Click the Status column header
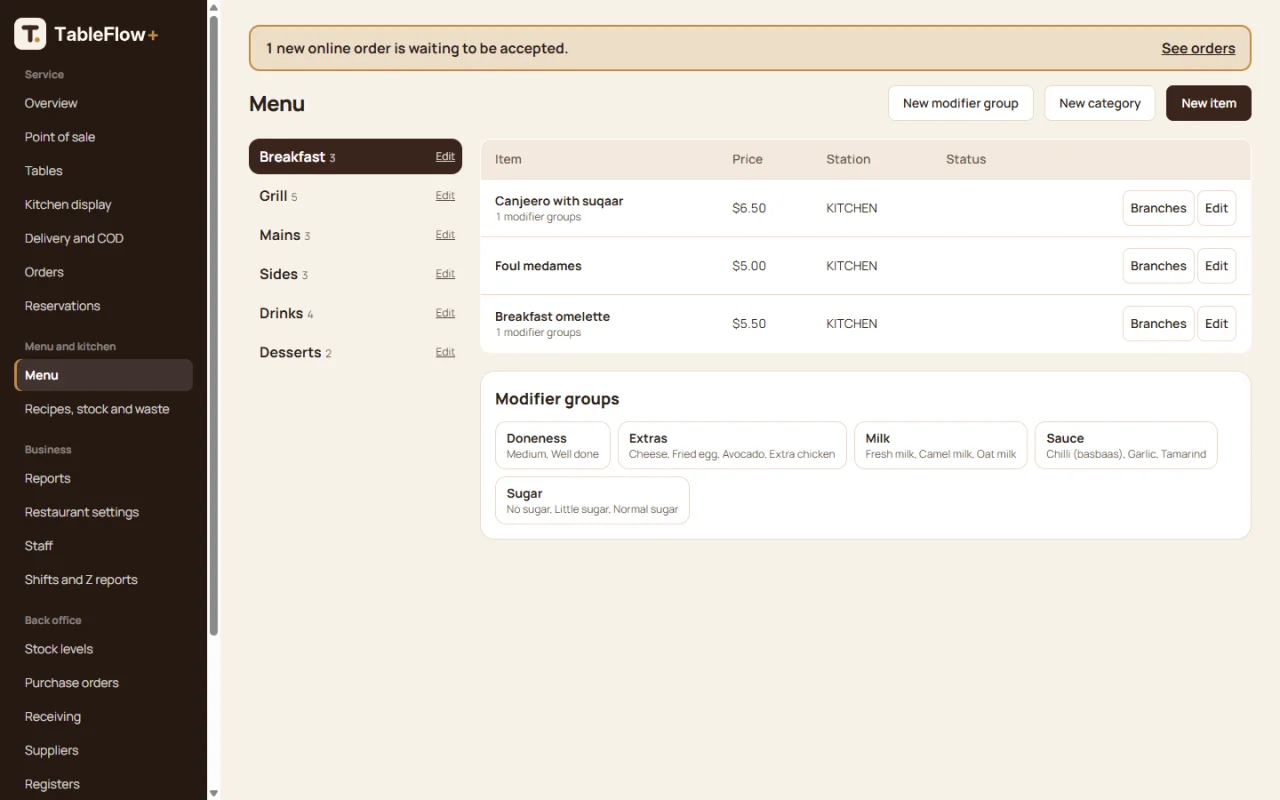The image size is (1280, 800). pos(966,159)
